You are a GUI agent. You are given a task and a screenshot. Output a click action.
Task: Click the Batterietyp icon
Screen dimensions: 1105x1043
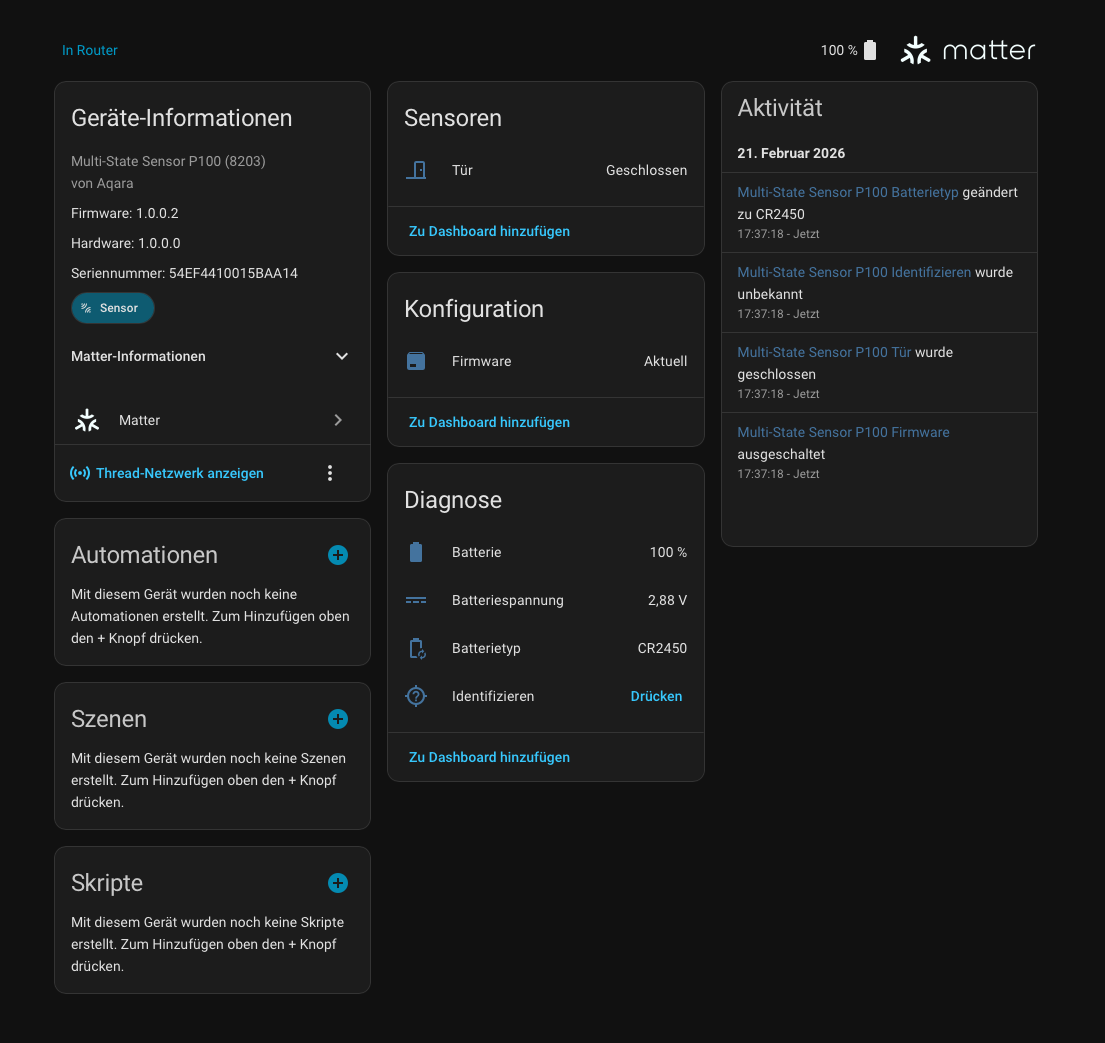point(416,648)
